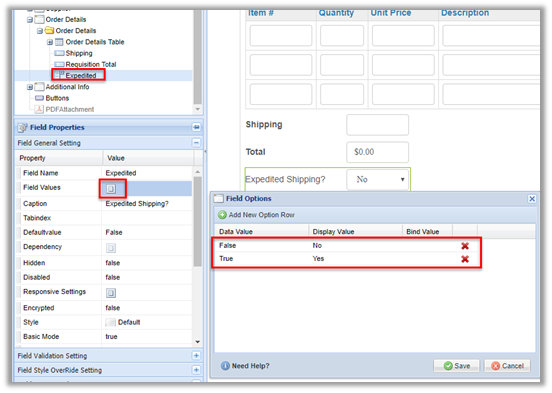Click the Add New Option Row icon

222,215
